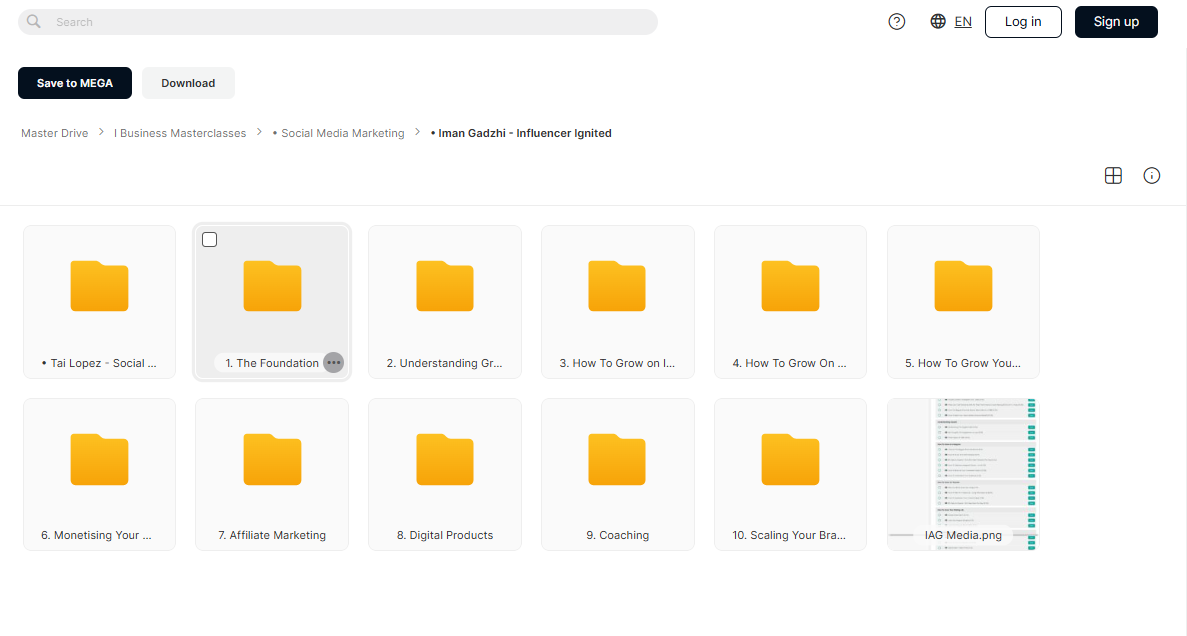
Task: Open folder icon for 10. Scaling Your Bra...
Action: [790, 460]
